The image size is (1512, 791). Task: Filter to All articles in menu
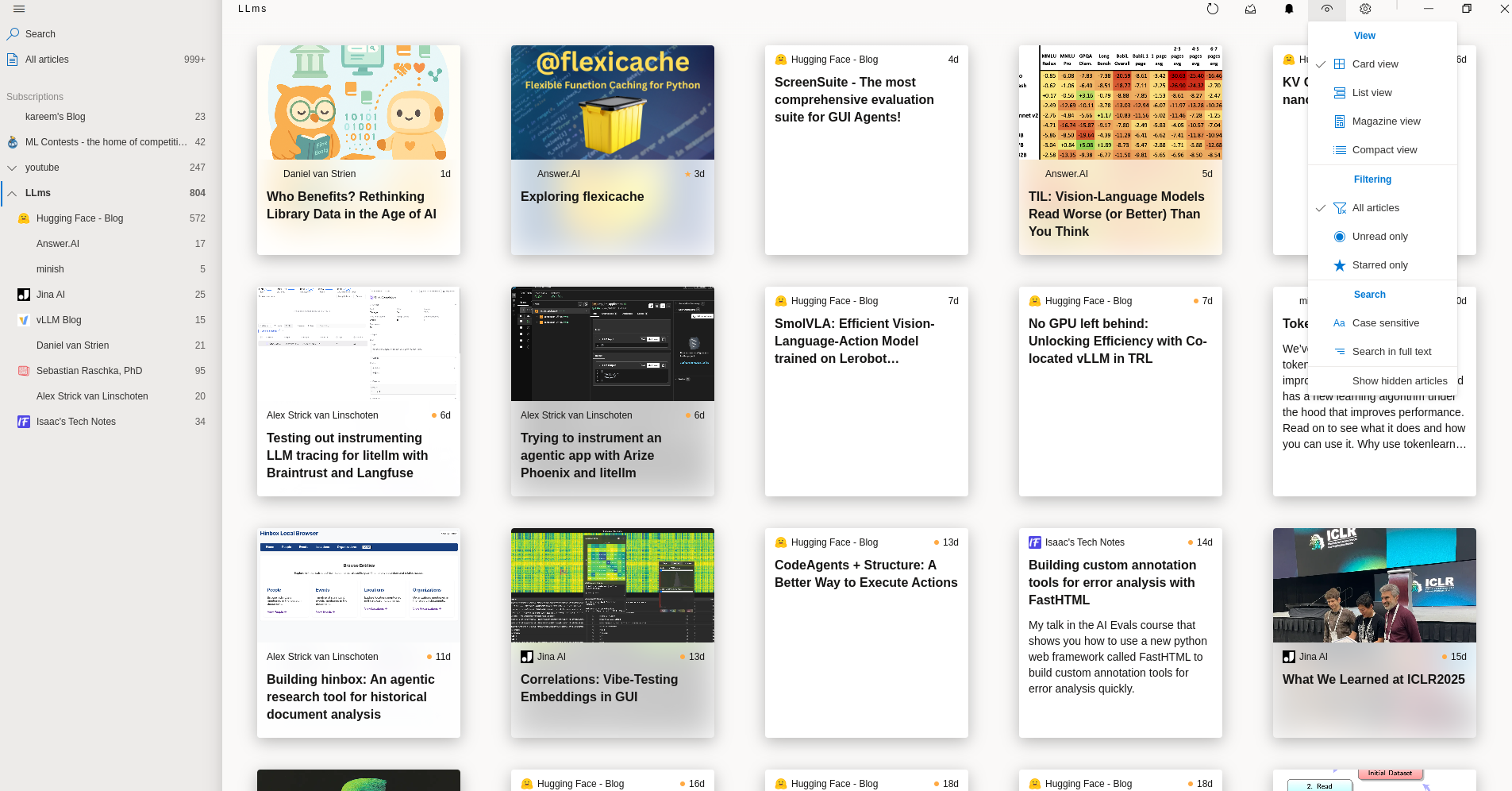click(1383, 208)
